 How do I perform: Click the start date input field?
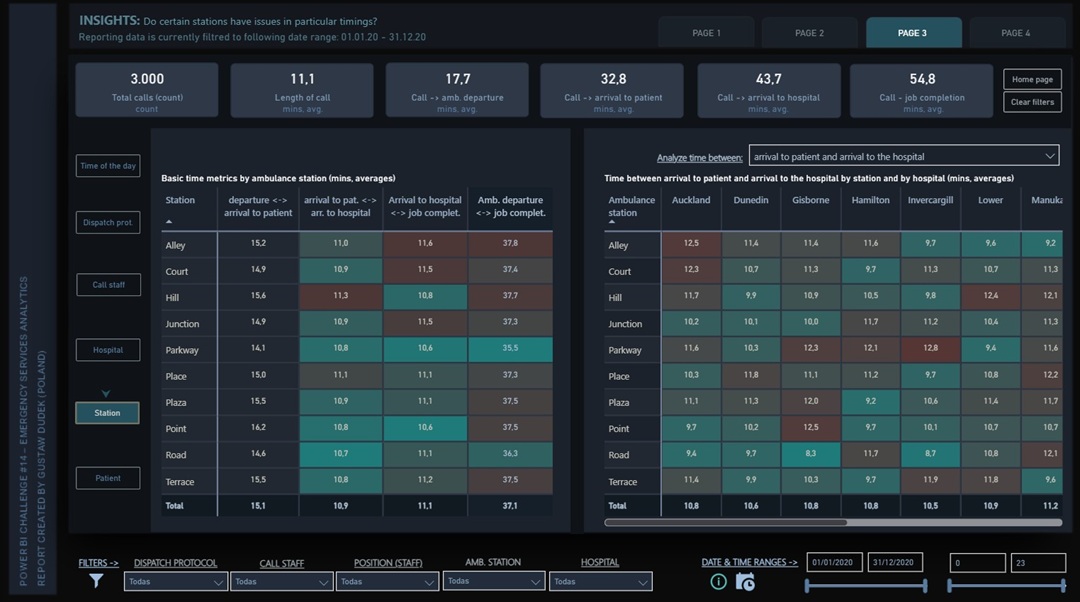[833, 562]
